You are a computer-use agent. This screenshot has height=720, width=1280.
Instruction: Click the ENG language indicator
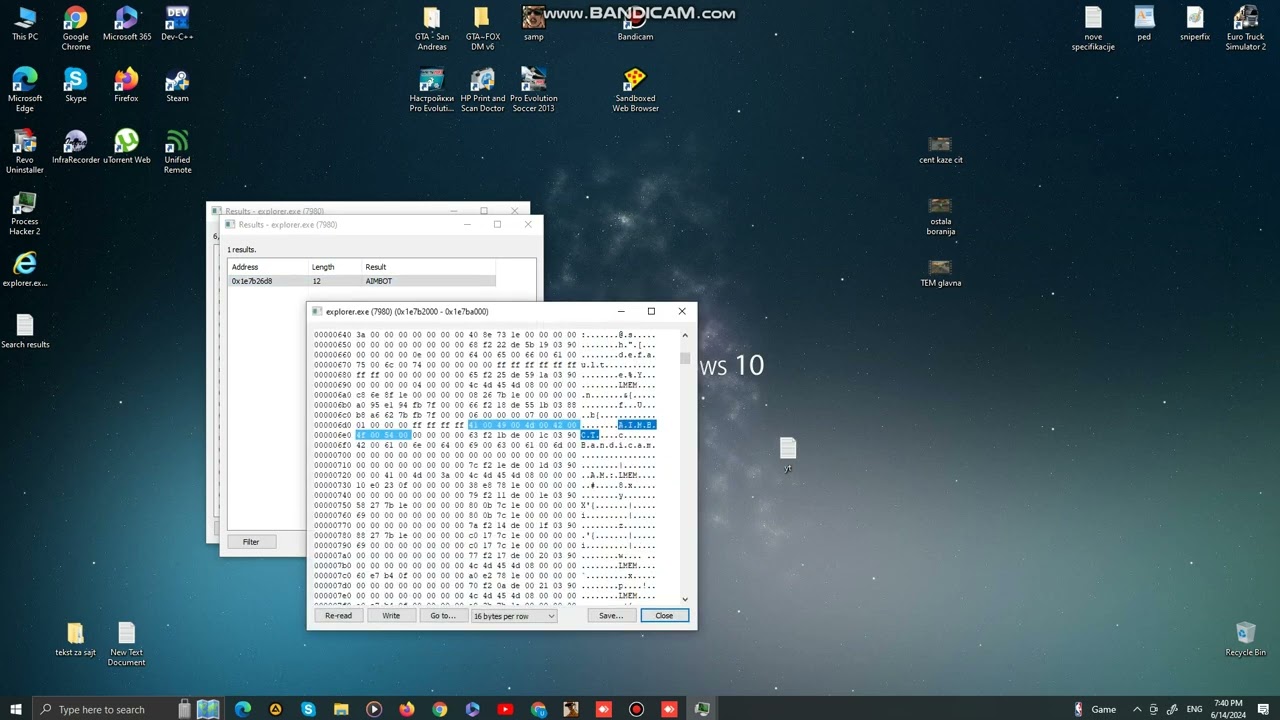[1194, 709]
